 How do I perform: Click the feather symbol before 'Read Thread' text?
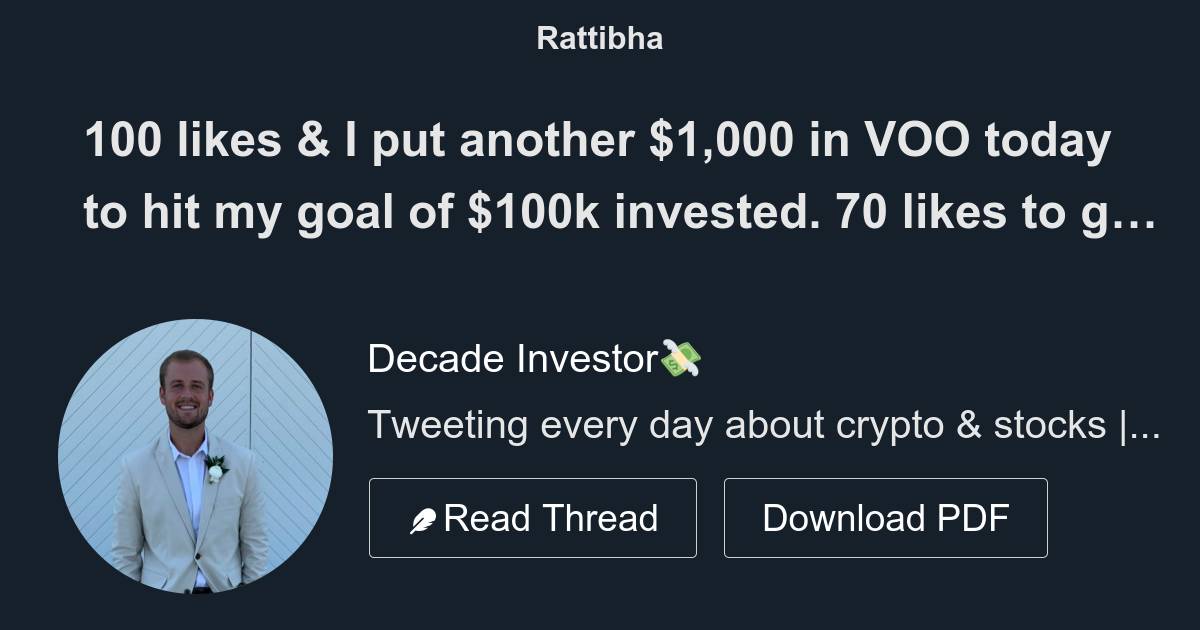(425, 517)
